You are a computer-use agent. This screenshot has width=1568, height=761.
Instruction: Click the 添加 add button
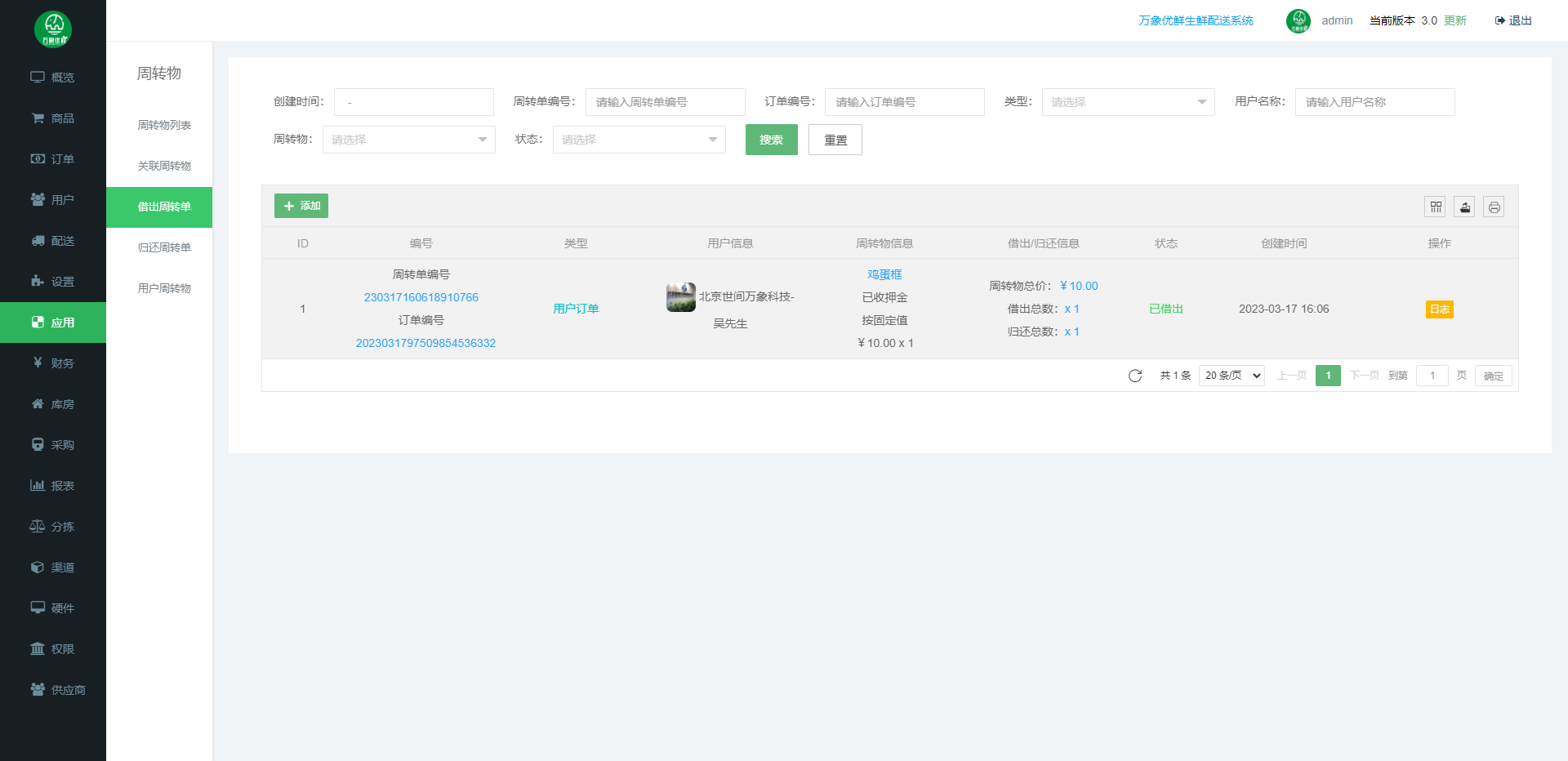click(x=301, y=206)
